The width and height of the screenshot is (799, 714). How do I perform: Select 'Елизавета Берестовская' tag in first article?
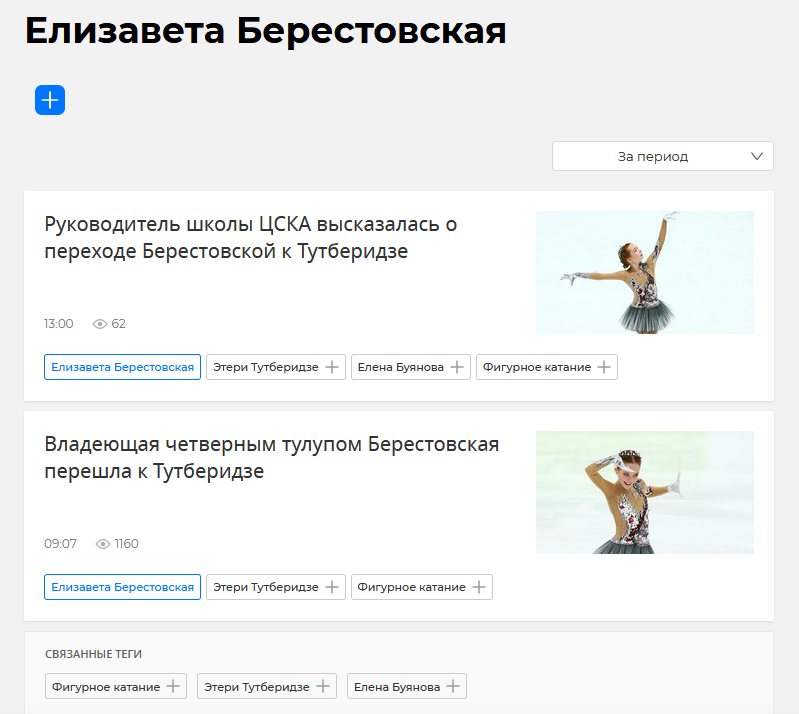(122, 367)
